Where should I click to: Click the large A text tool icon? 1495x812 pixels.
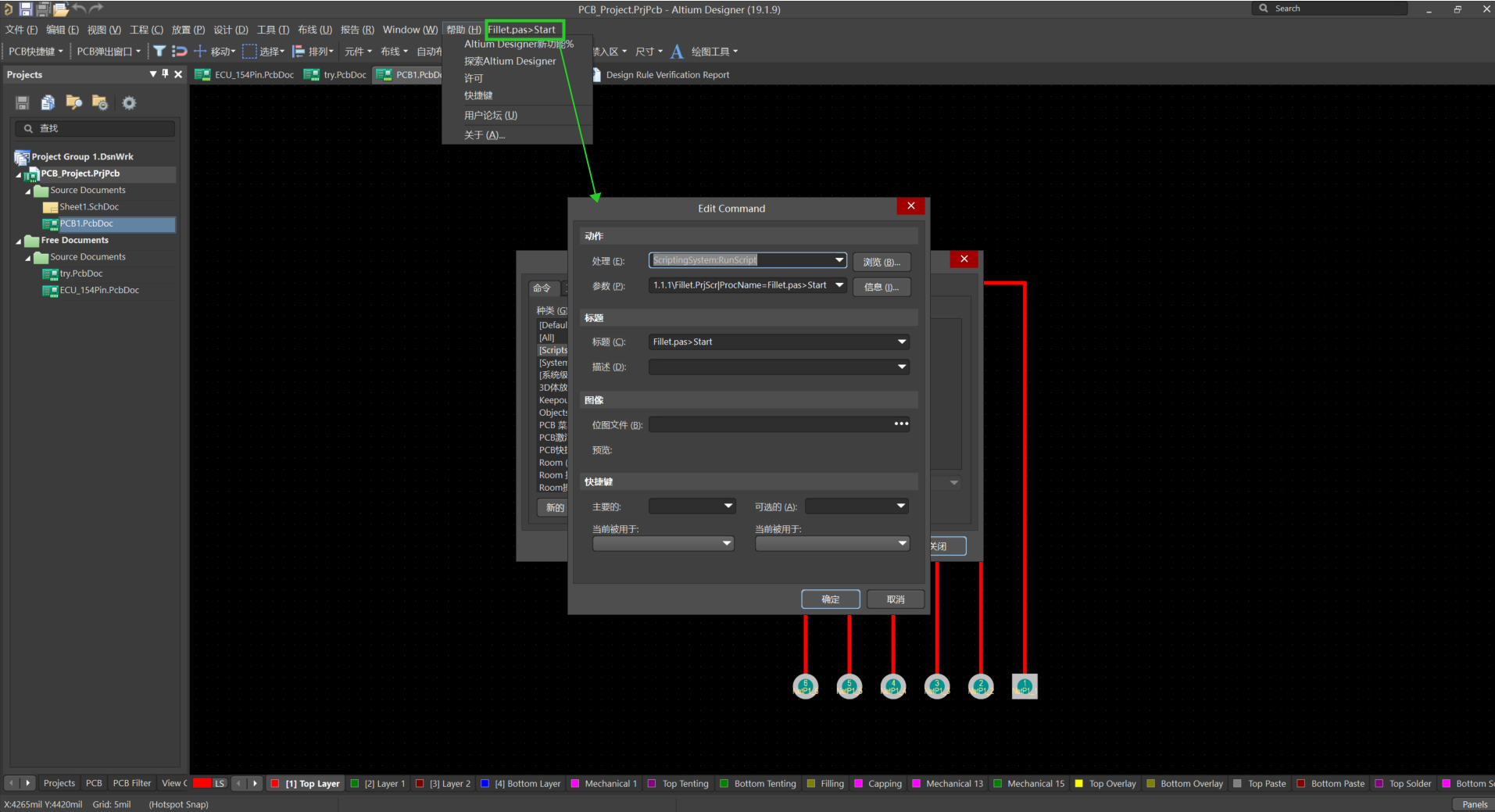pos(677,52)
